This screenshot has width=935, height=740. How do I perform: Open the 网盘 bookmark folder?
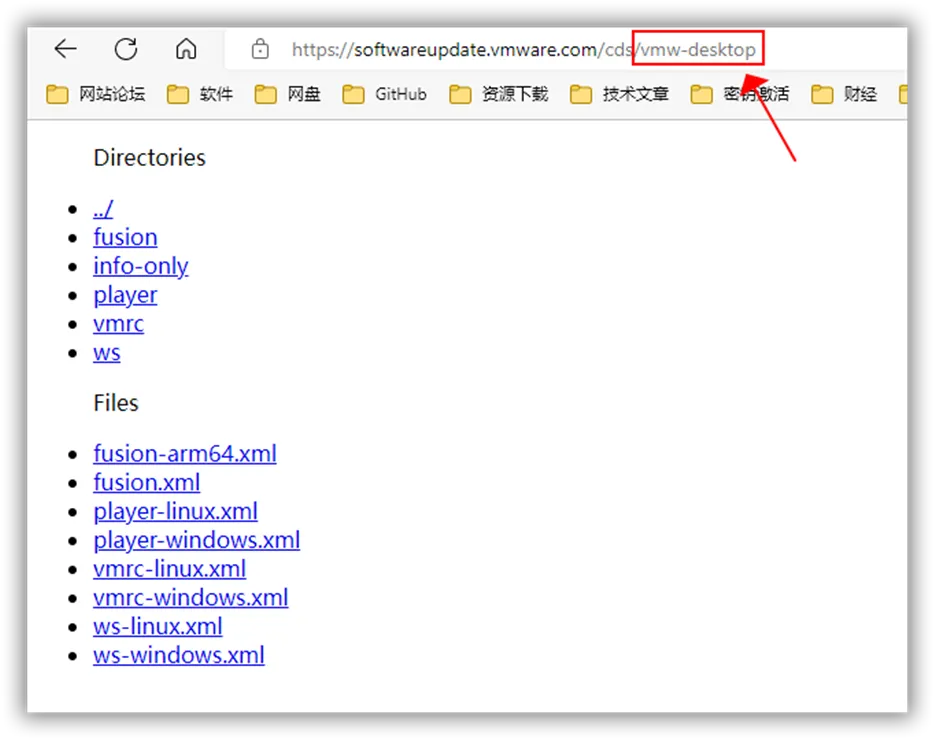(x=288, y=94)
